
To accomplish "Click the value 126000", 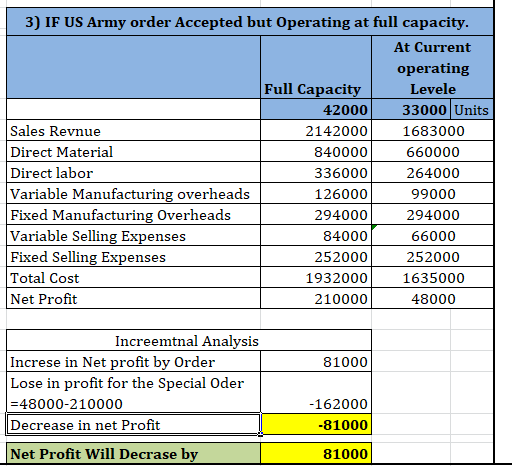I will [316, 193].
